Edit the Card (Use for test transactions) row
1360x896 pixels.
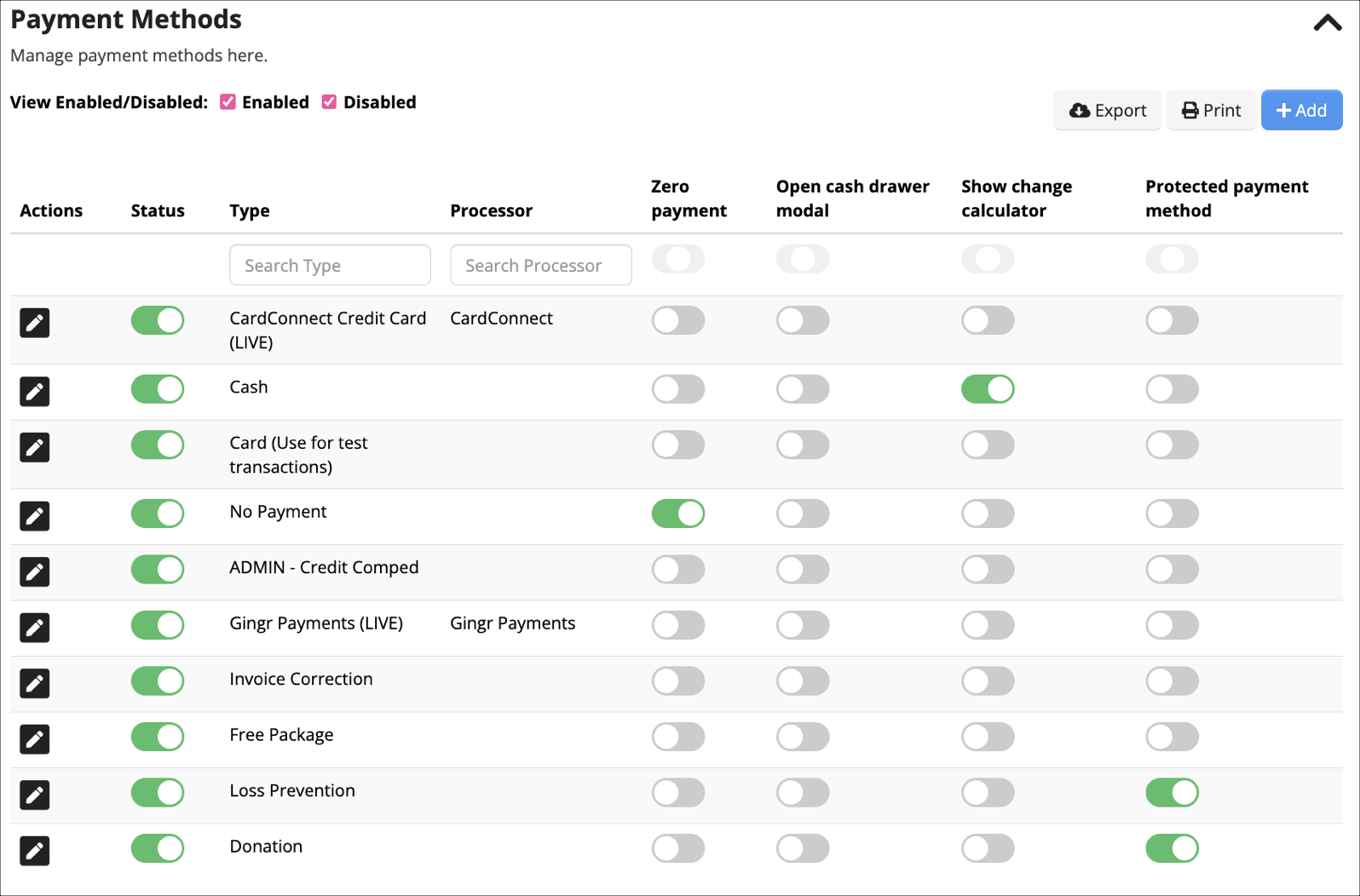click(35, 447)
